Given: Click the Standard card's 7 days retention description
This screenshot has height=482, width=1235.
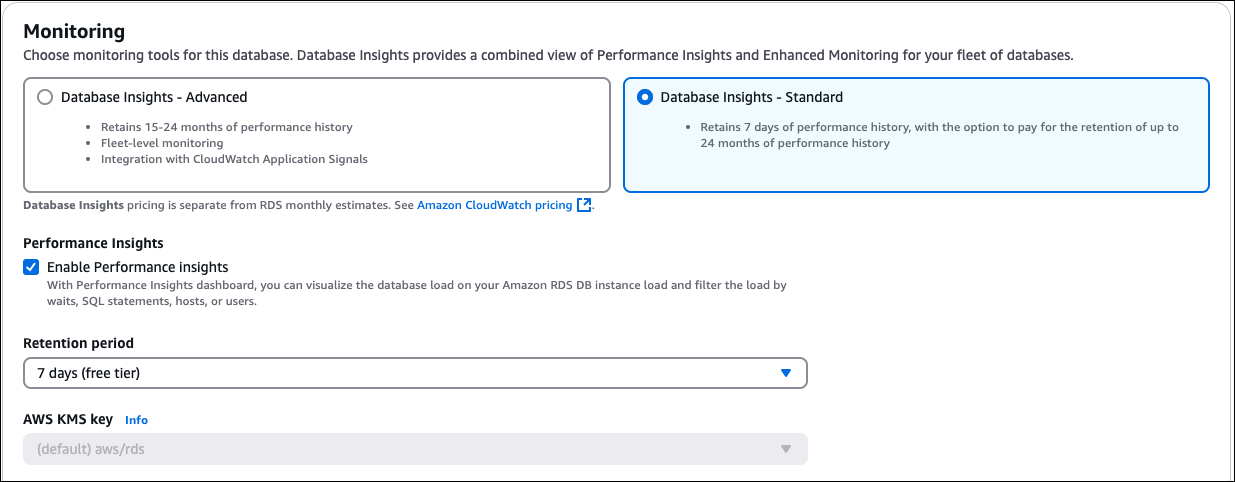Looking at the screenshot, I should point(938,135).
